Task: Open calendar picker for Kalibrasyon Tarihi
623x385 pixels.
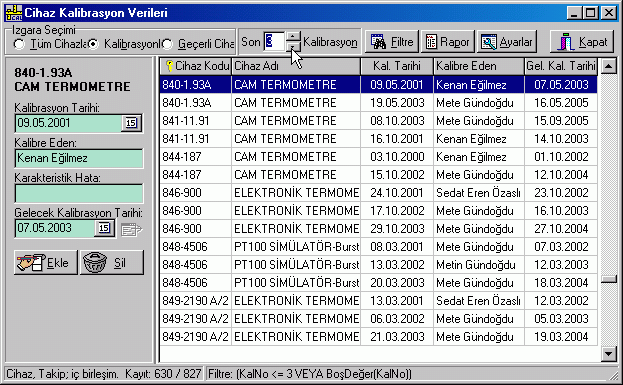Action: click(x=131, y=123)
